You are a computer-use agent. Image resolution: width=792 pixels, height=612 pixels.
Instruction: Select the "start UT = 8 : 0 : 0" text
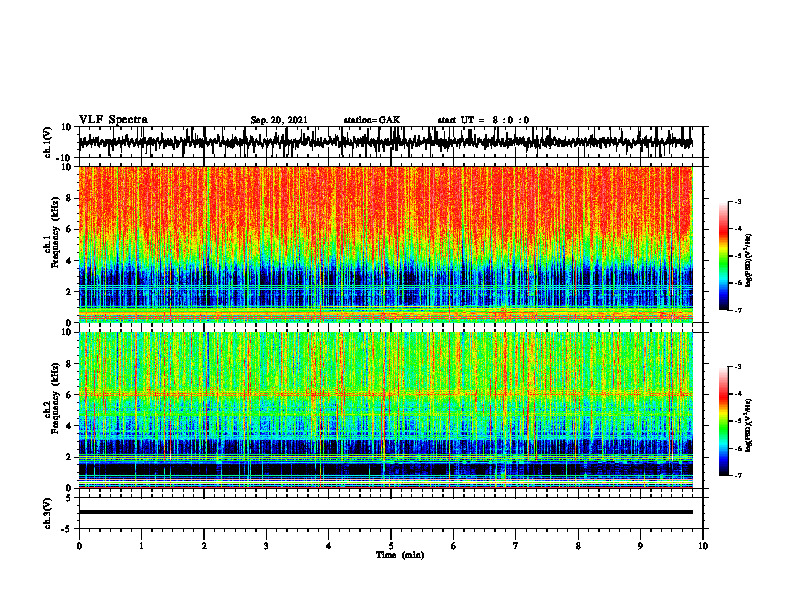pos(483,120)
